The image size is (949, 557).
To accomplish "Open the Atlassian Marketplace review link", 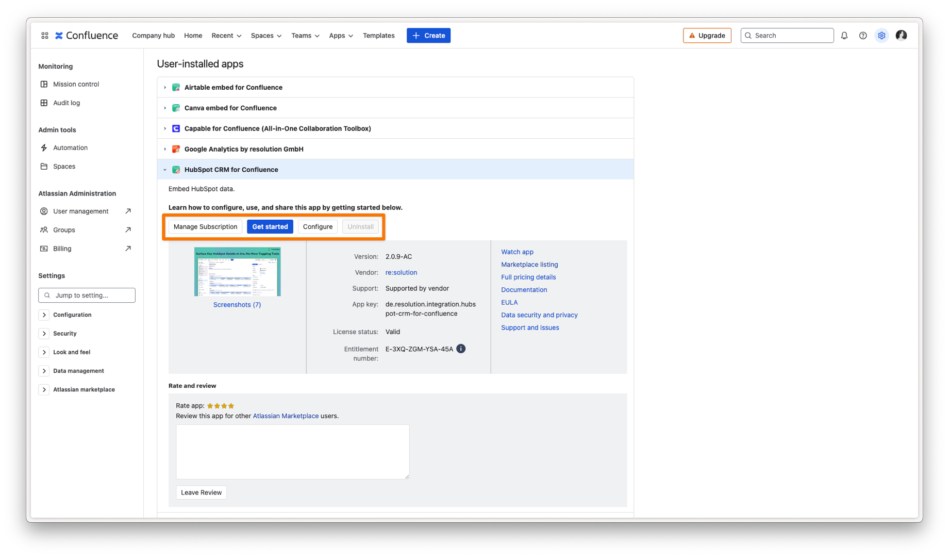I will [286, 416].
